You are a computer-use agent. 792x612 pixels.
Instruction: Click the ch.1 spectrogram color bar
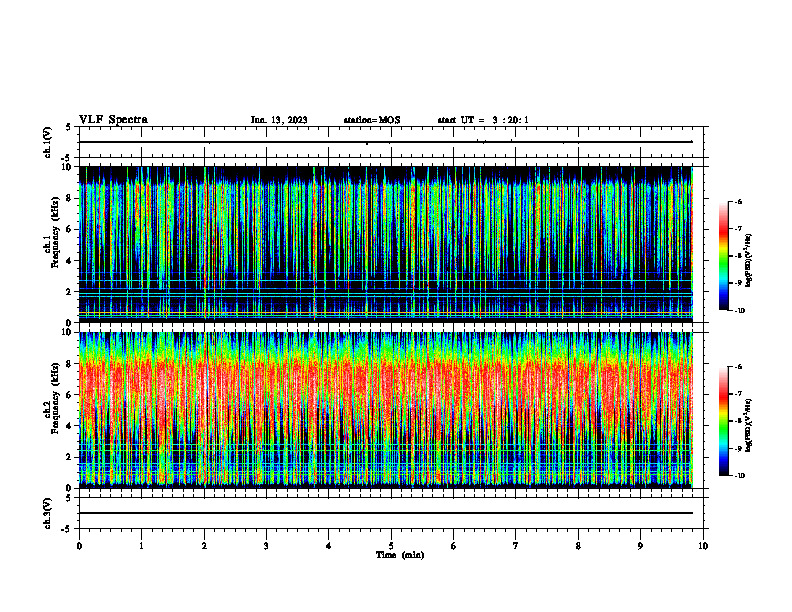pyautogui.click(x=723, y=256)
